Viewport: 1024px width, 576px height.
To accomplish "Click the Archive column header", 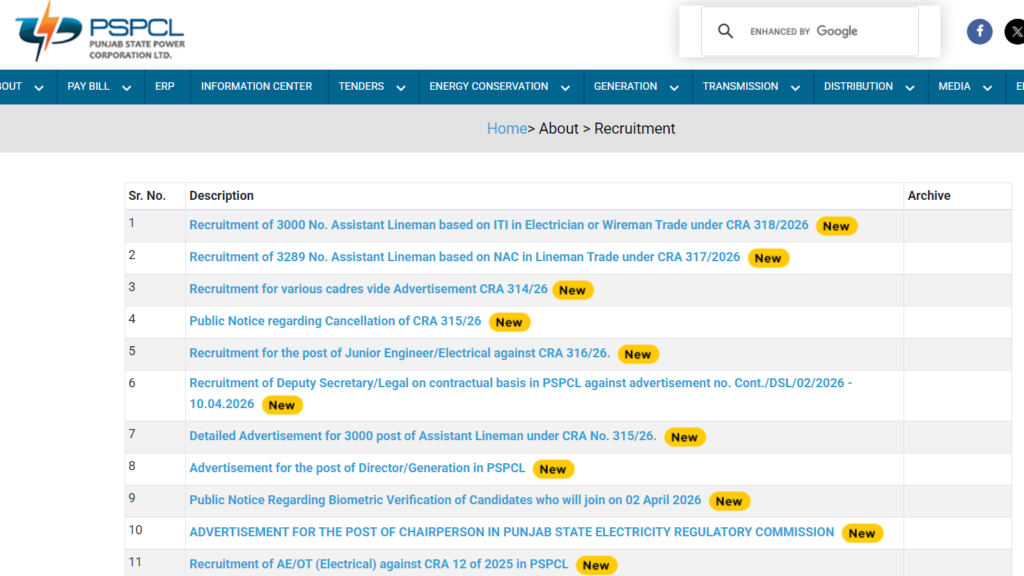I will [929, 195].
